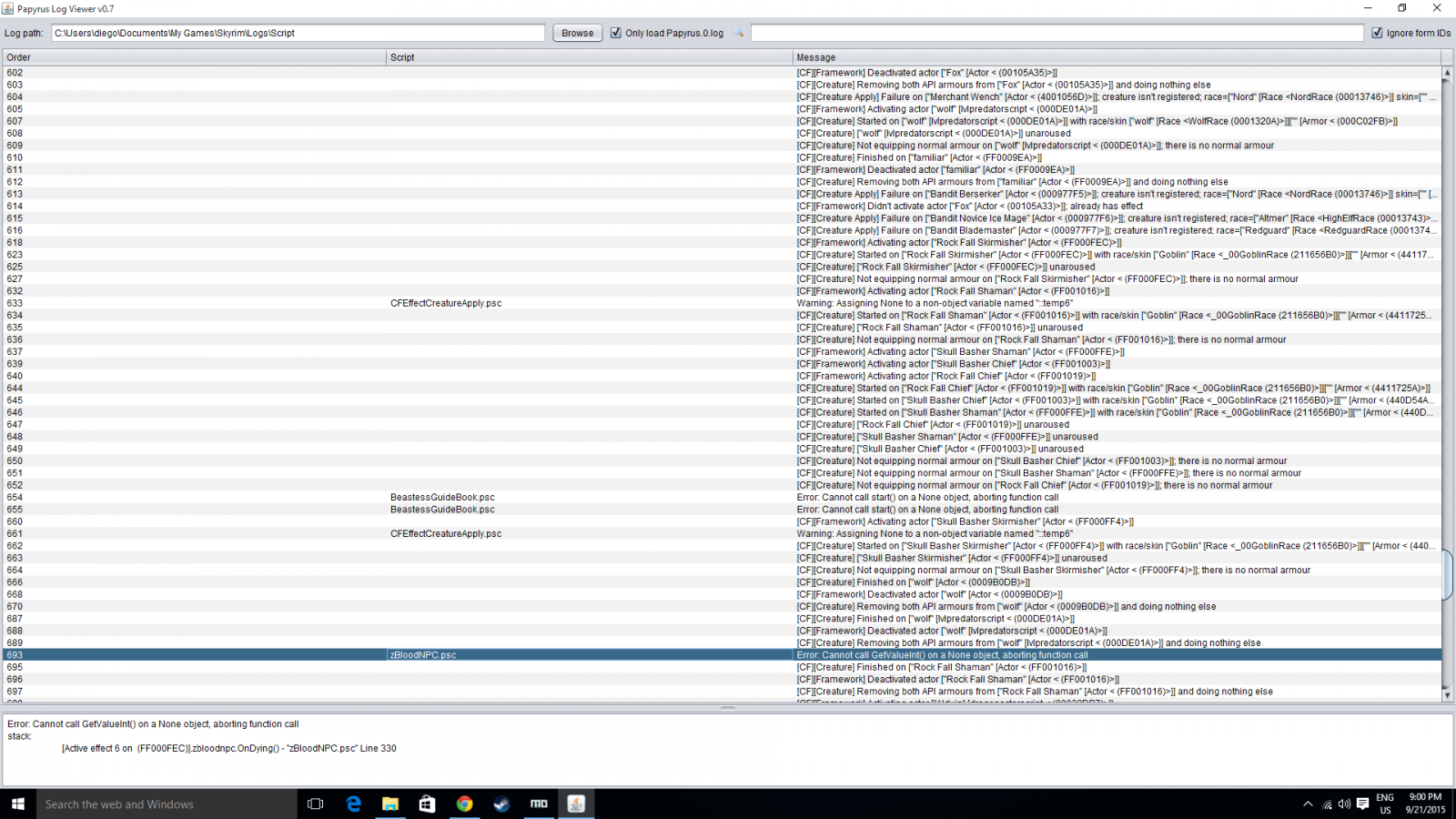This screenshot has width=1456, height=819.
Task: Click the Log path text field
Action: click(298, 33)
